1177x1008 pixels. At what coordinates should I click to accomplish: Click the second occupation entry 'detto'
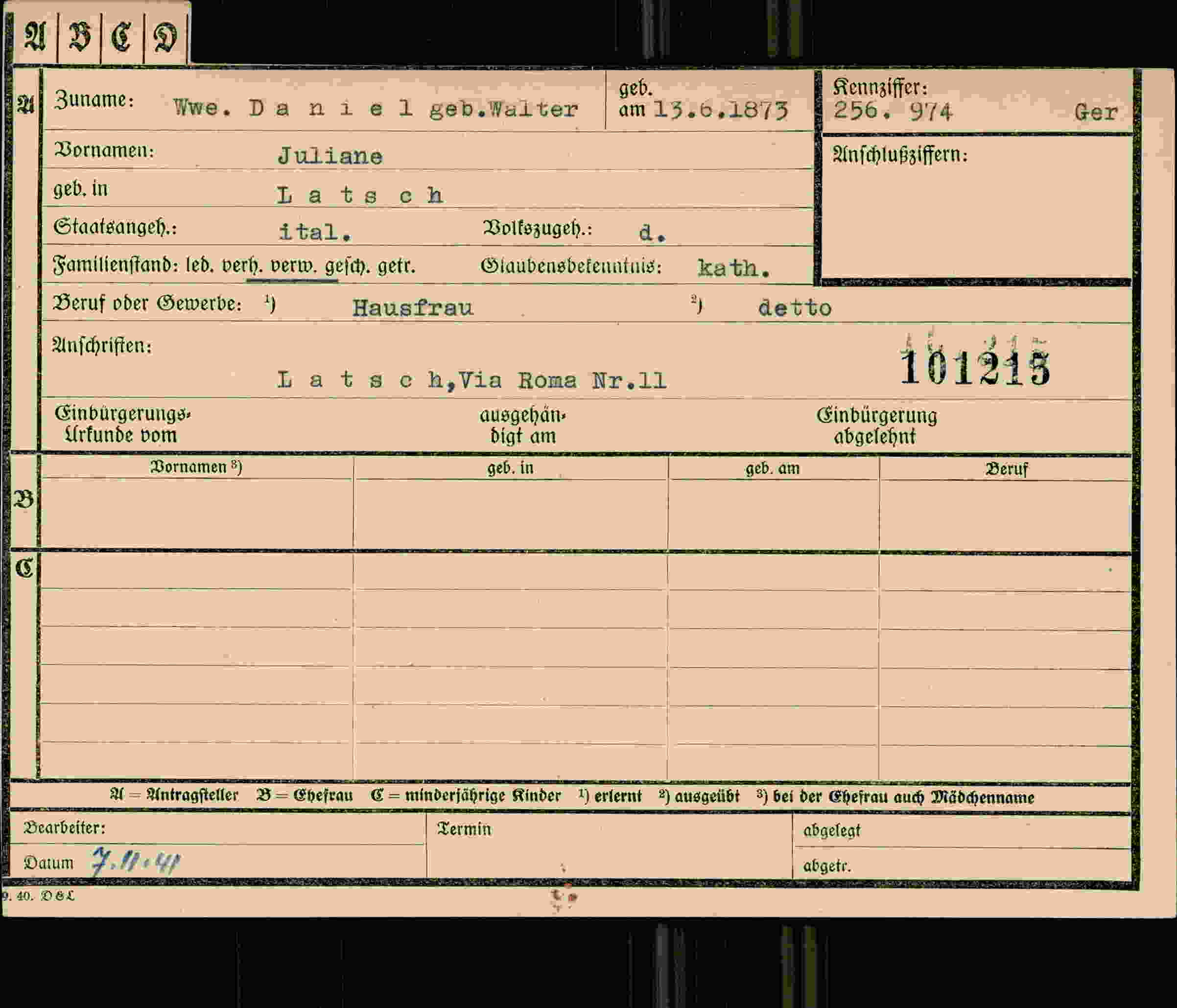[795, 308]
